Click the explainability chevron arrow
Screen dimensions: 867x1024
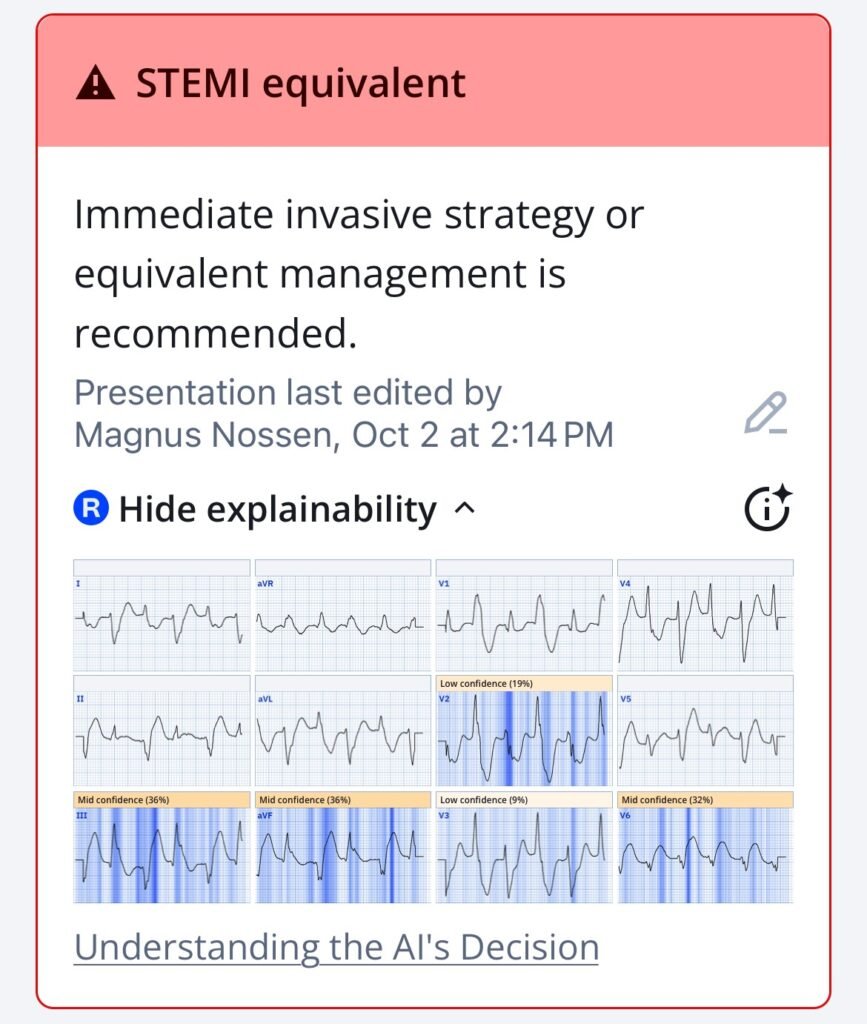pyautogui.click(x=465, y=509)
